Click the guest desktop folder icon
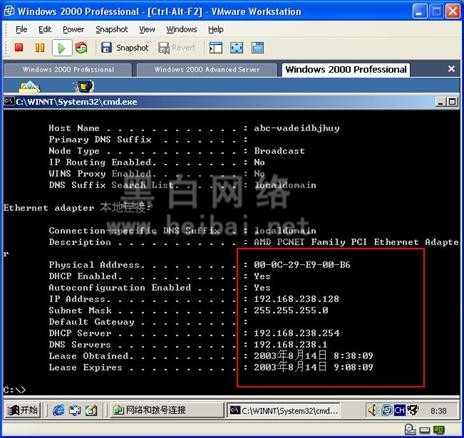 pos(29,86)
